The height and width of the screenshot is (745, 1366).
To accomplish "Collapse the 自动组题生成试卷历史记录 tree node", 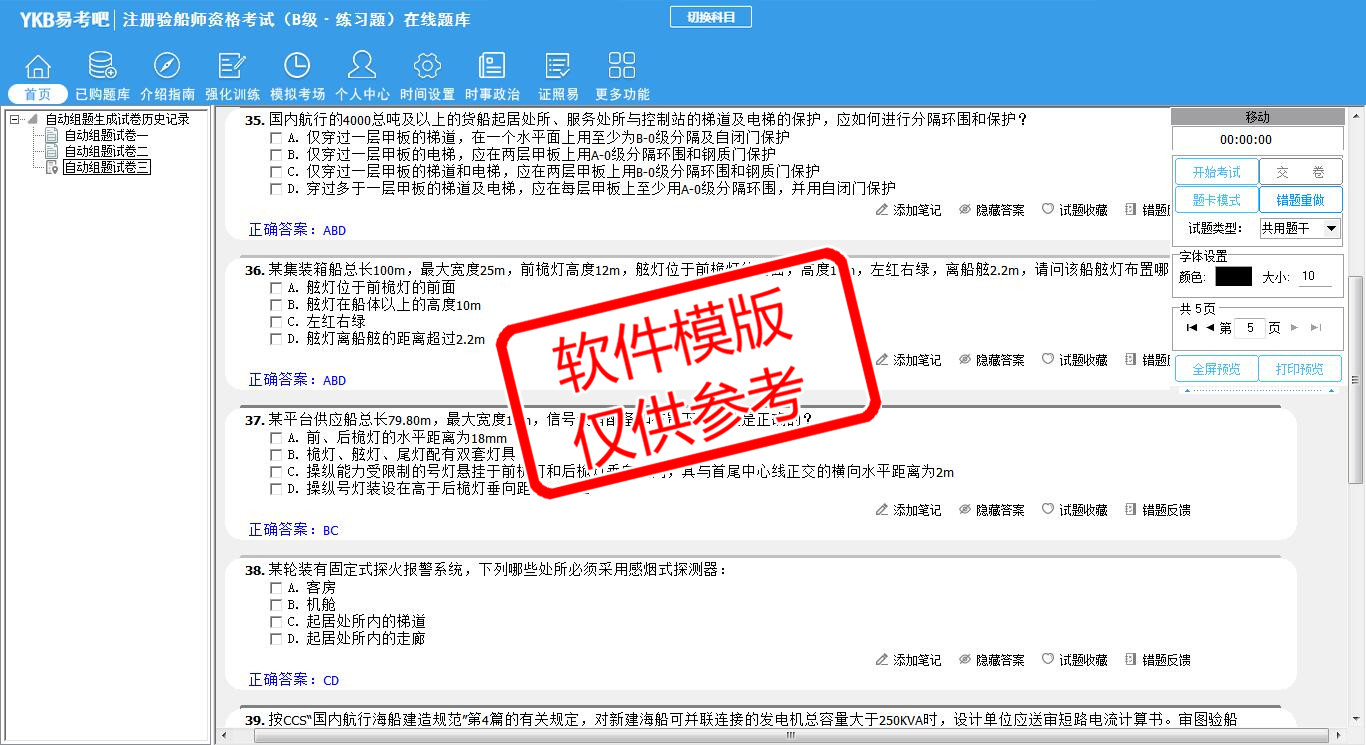I will [x=15, y=119].
